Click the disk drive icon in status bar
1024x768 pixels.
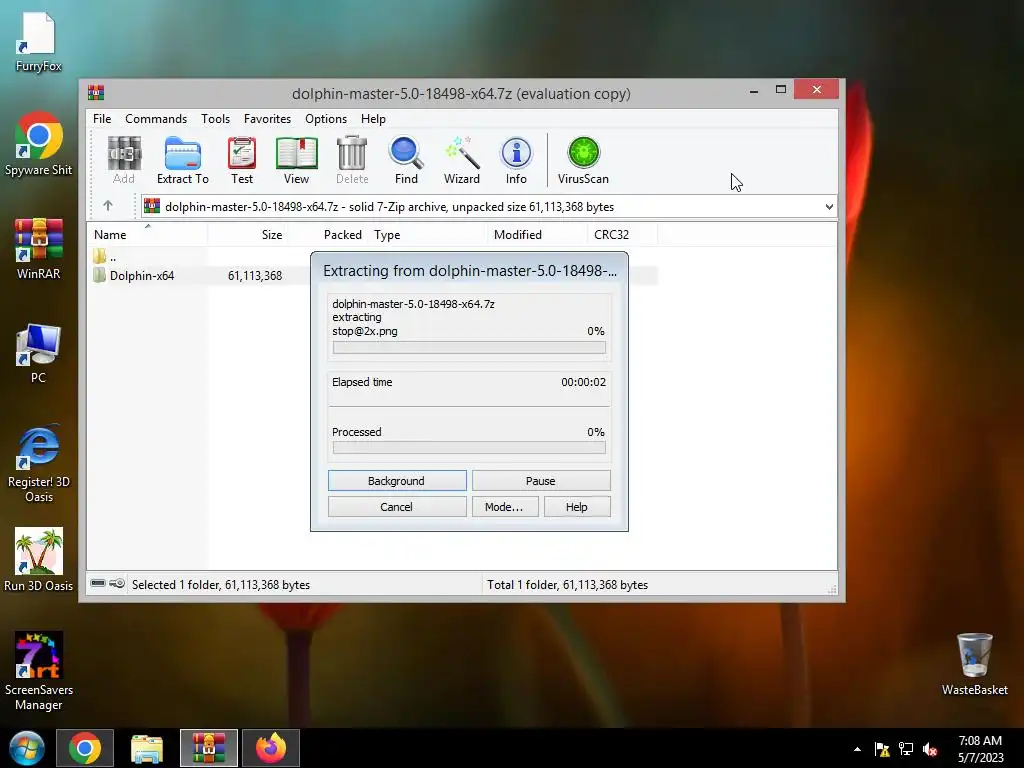tap(98, 583)
